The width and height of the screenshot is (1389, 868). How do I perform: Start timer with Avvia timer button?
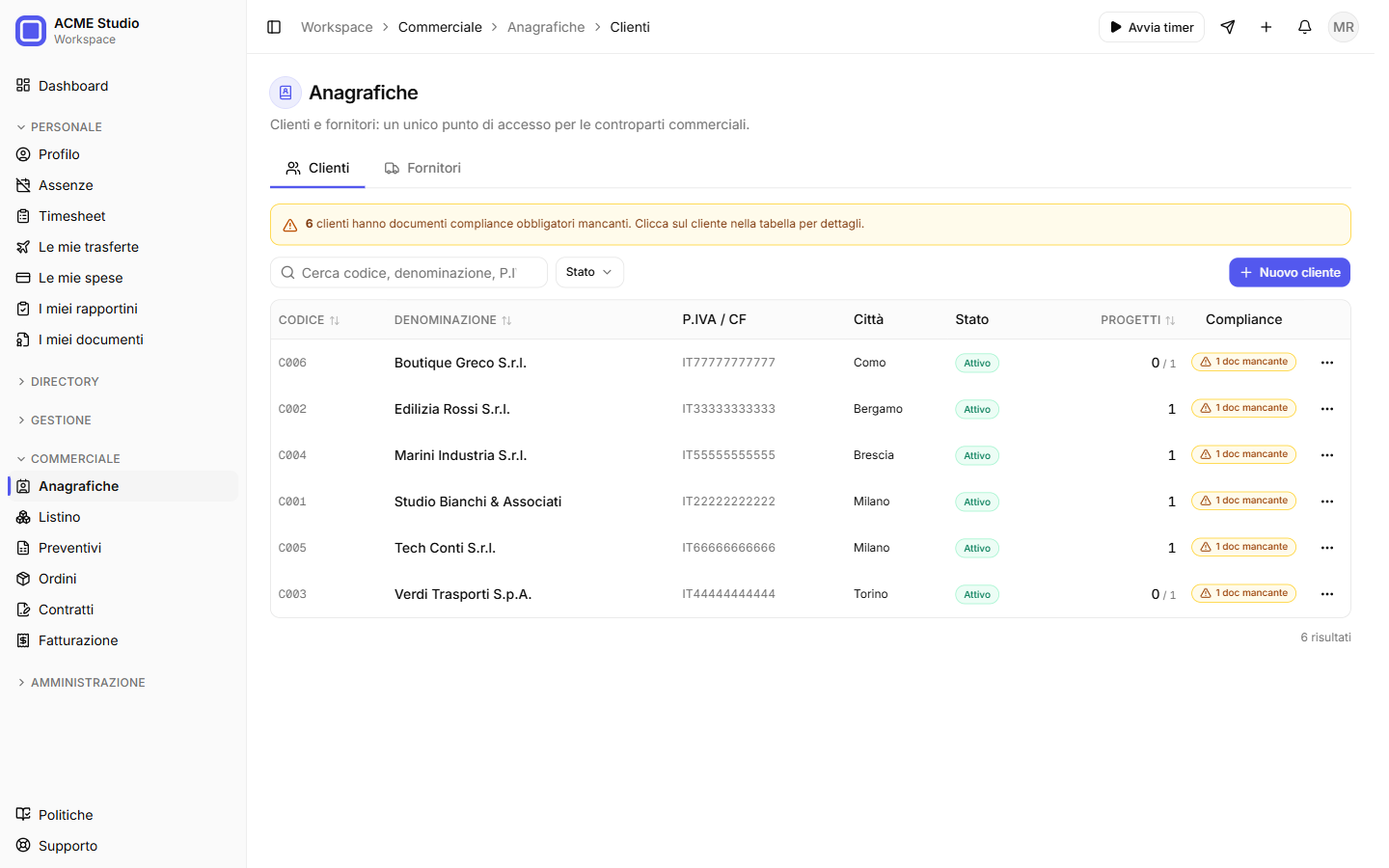click(1152, 27)
